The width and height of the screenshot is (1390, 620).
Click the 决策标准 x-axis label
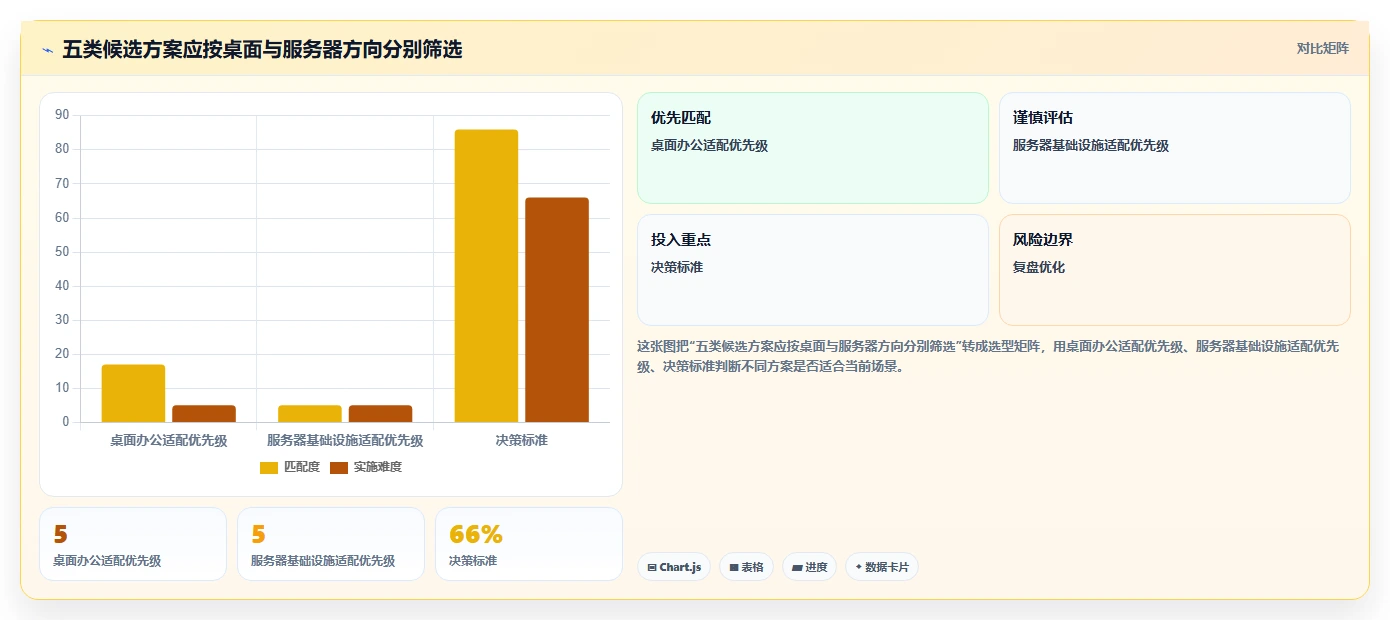(x=522, y=440)
